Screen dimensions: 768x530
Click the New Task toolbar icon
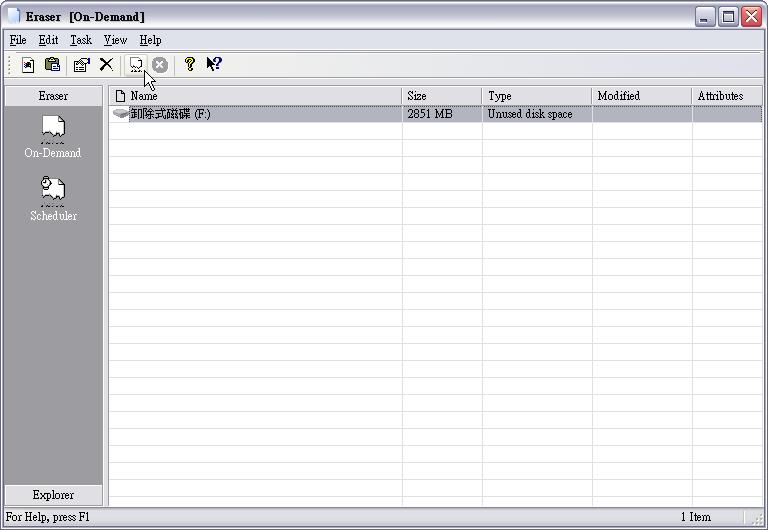[28, 65]
